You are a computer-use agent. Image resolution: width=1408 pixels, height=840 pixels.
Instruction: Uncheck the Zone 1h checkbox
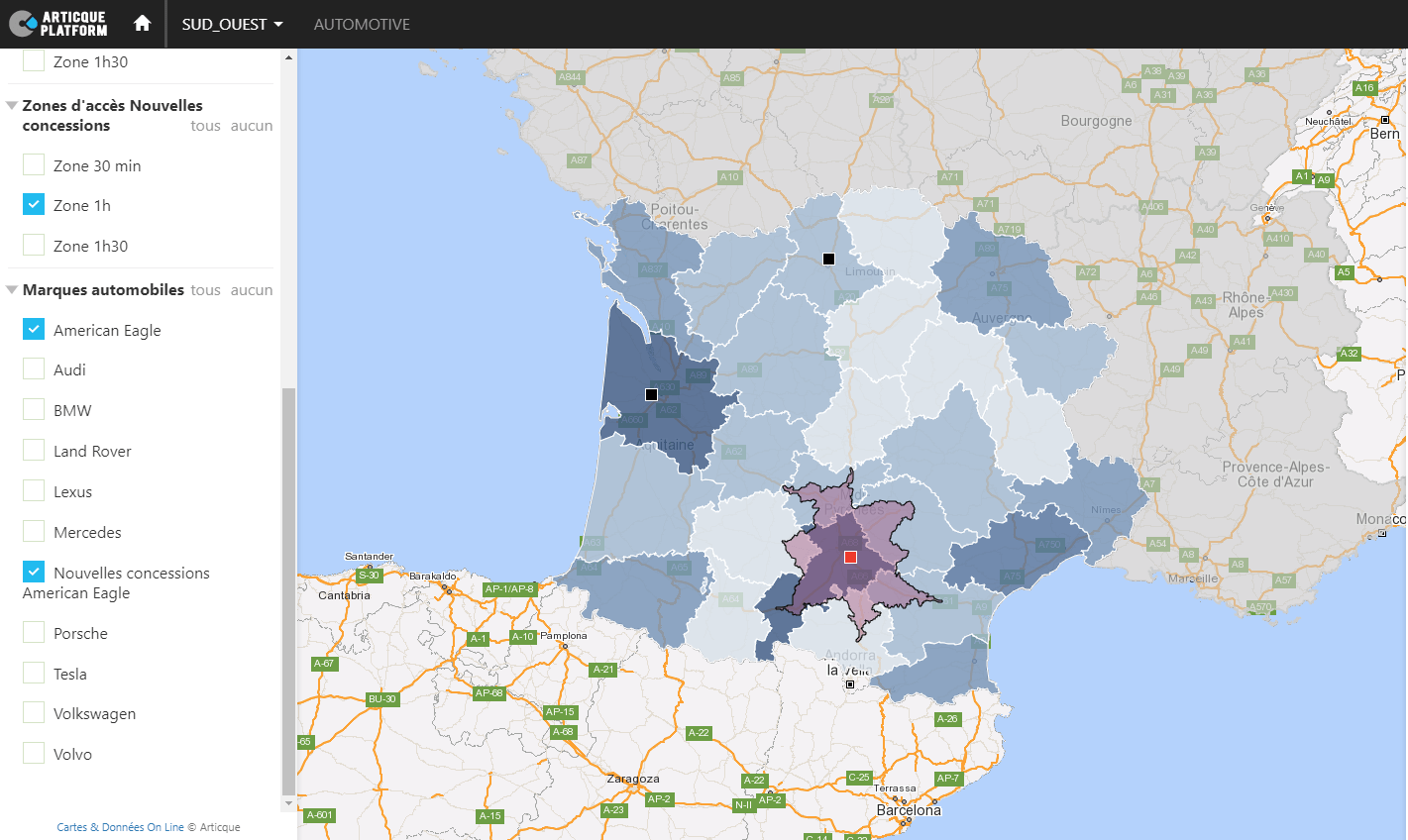pos(34,204)
